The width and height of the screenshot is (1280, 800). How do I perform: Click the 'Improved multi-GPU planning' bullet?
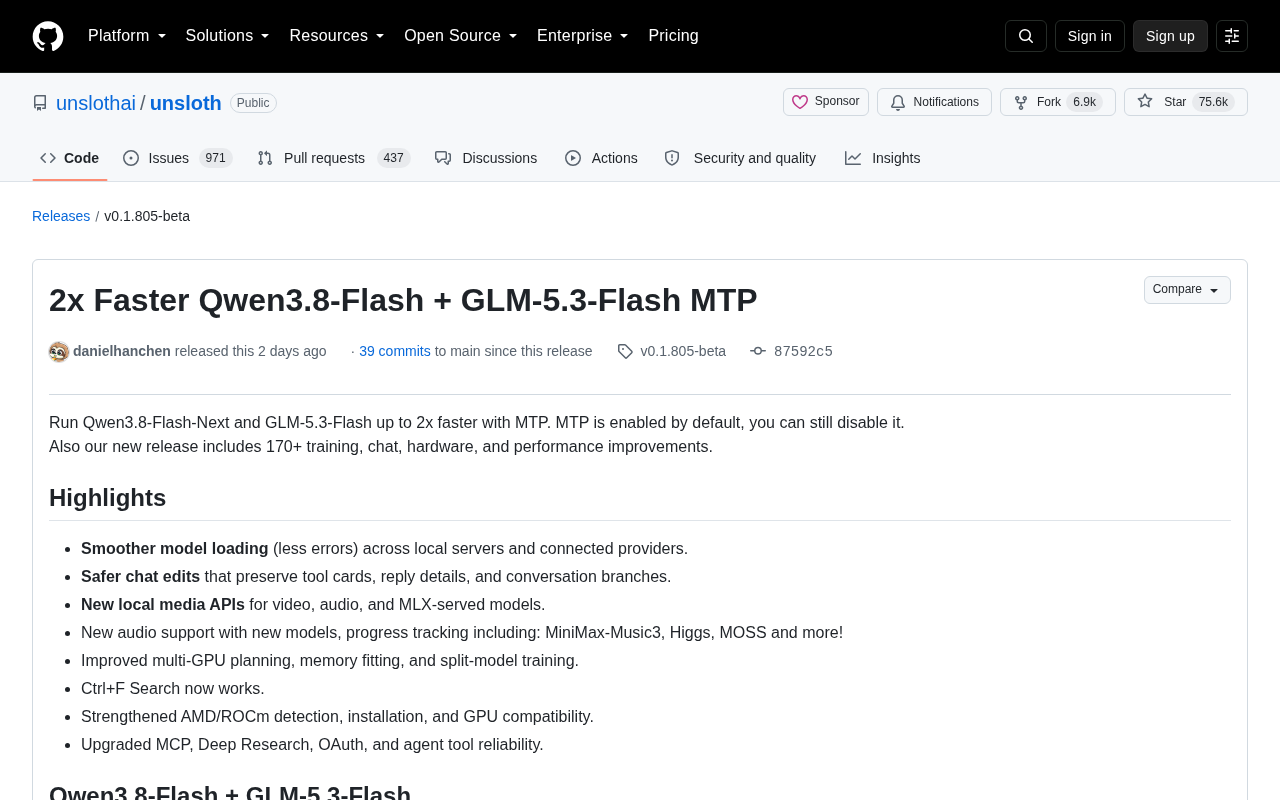330,660
